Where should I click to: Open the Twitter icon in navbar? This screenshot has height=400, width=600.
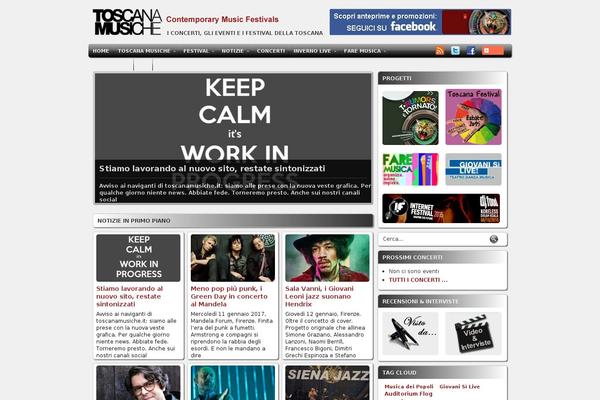click(455, 51)
